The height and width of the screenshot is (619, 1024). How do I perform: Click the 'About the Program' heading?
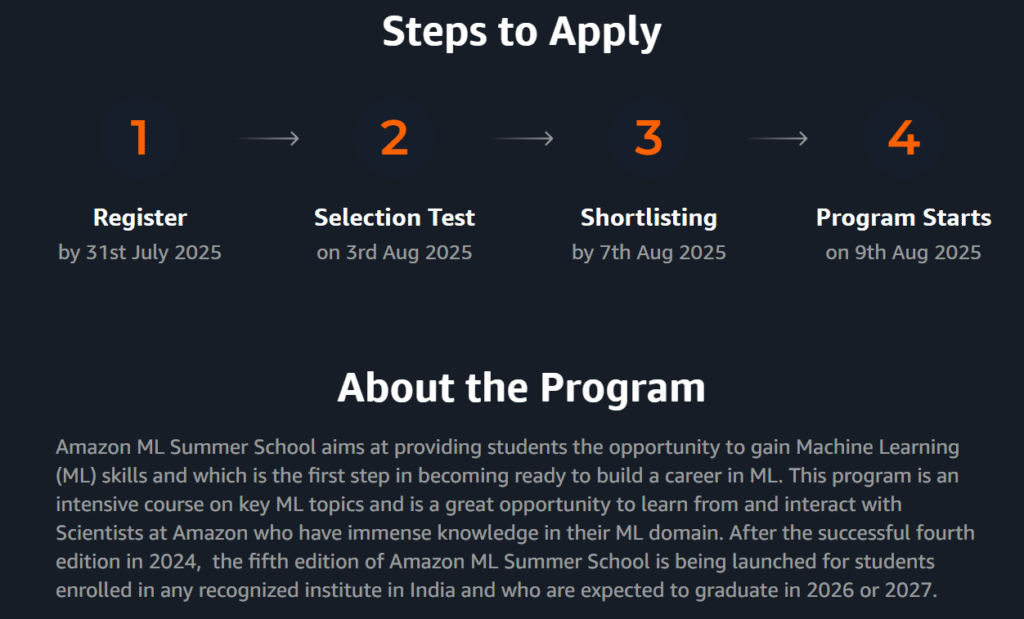pyautogui.click(x=521, y=387)
